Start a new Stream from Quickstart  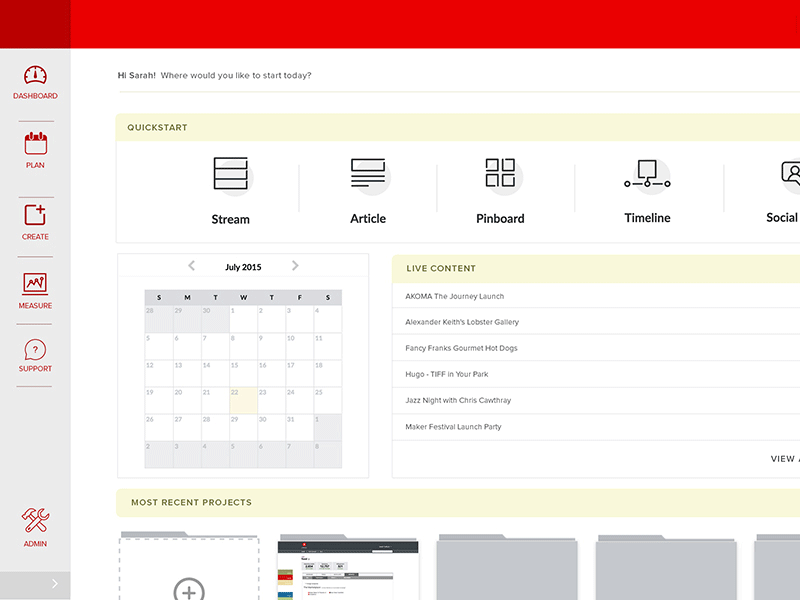coord(231,191)
